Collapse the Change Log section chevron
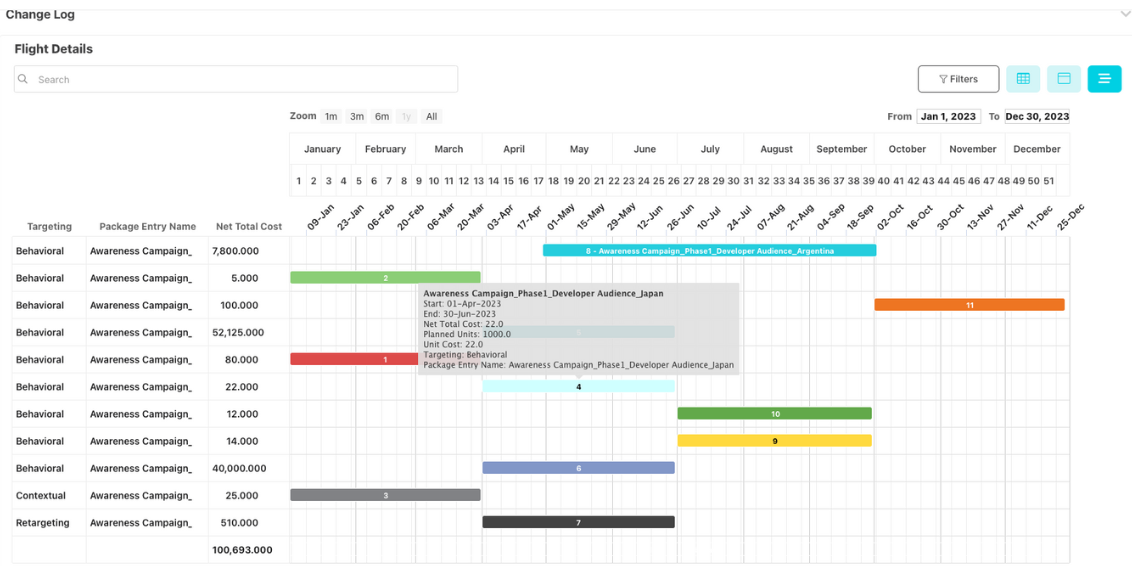Image resolution: width=1132 pixels, height=566 pixels. pos(1125,15)
